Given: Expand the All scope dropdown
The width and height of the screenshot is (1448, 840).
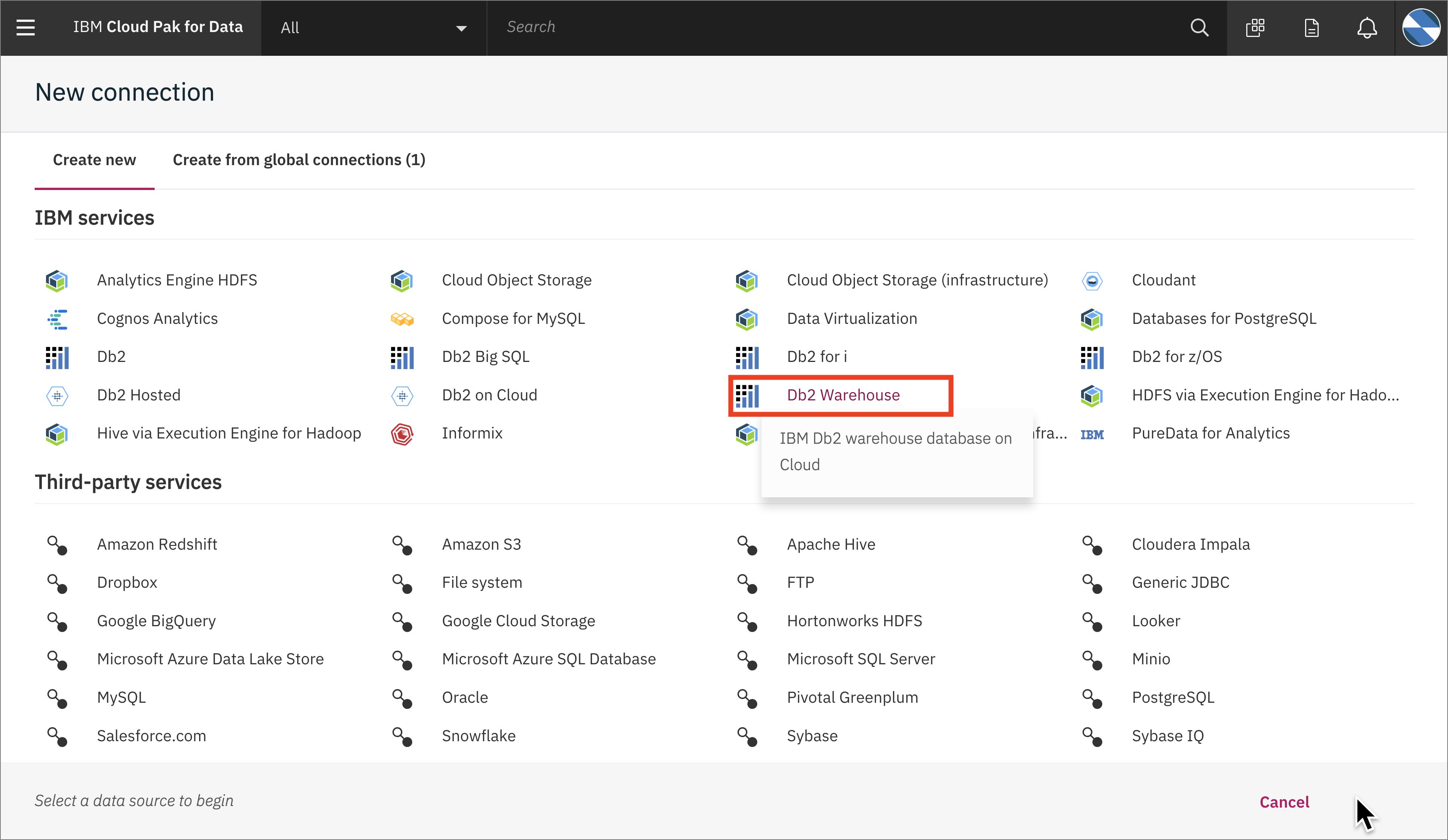Looking at the screenshot, I should click(x=373, y=28).
